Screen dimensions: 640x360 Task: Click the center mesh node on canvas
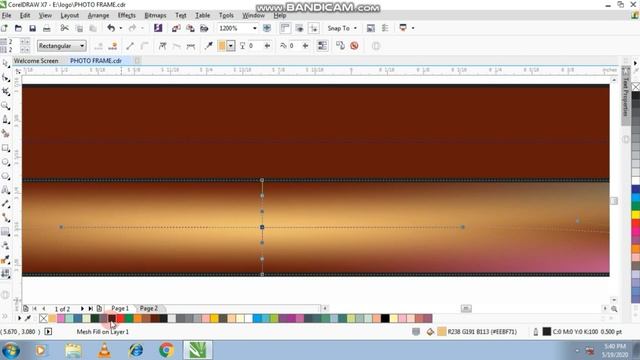point(262,227)
